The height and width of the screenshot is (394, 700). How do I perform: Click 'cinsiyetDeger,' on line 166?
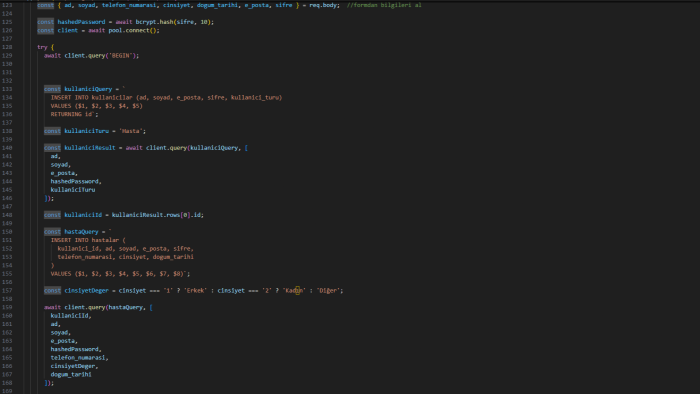coord(74,366)
